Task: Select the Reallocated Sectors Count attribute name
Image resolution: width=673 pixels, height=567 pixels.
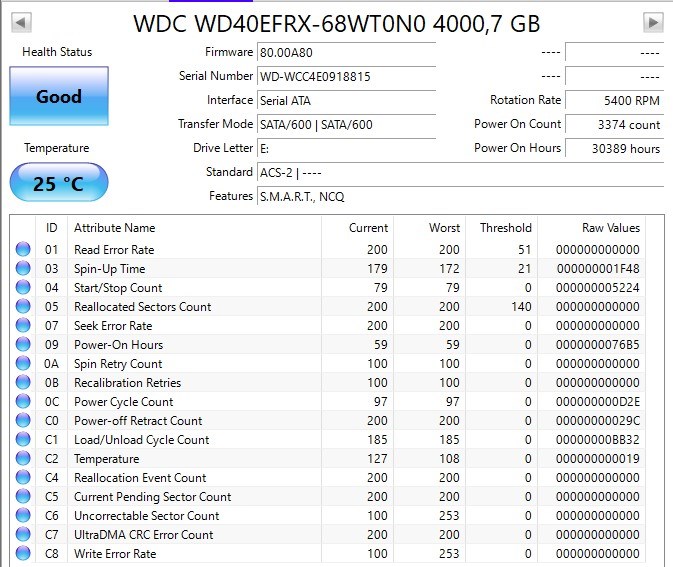Action: click(x=142, y=306)
